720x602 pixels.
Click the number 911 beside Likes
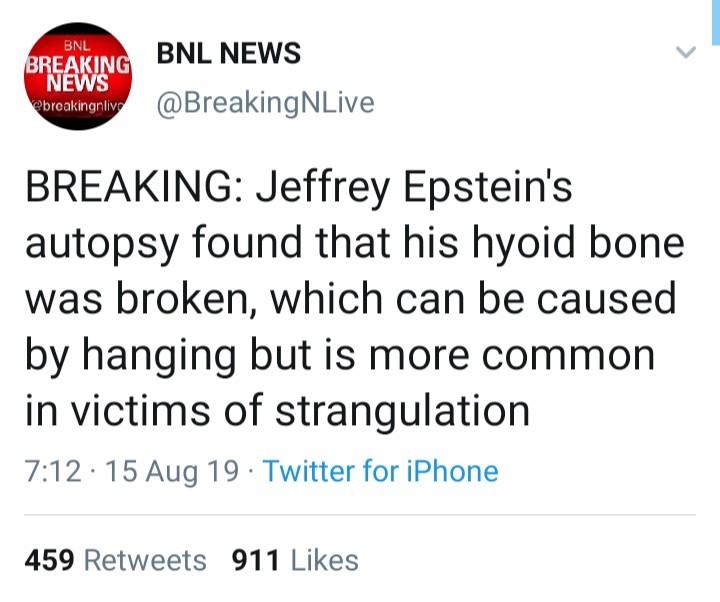[254, 560]
